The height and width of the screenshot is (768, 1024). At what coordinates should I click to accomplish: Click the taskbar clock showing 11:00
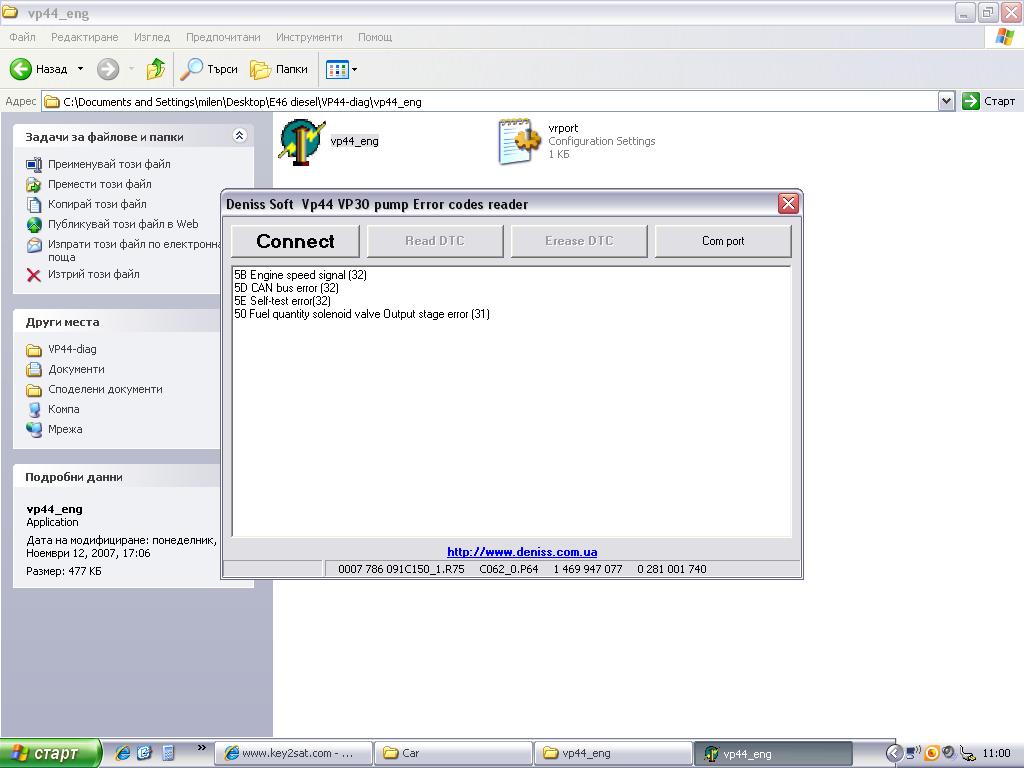995,753
